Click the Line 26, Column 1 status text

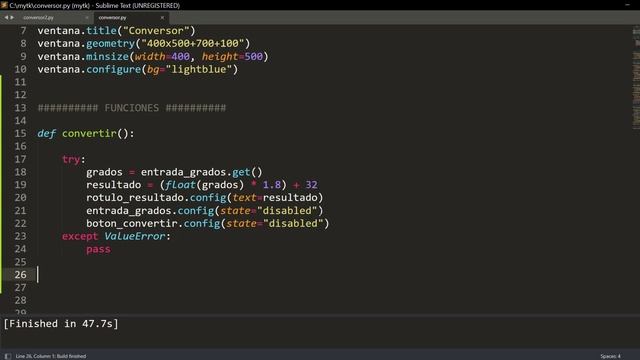[51, 356]
